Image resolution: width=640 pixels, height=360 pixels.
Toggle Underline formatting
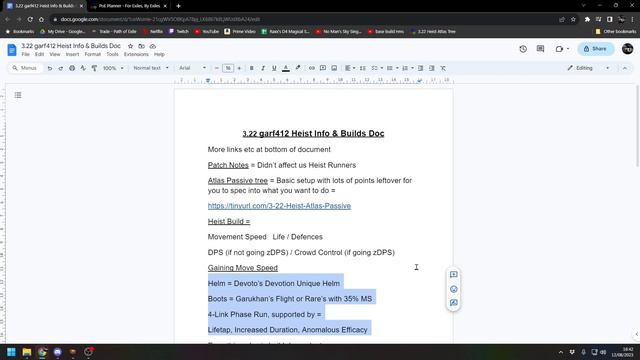(x=274, y=68)
